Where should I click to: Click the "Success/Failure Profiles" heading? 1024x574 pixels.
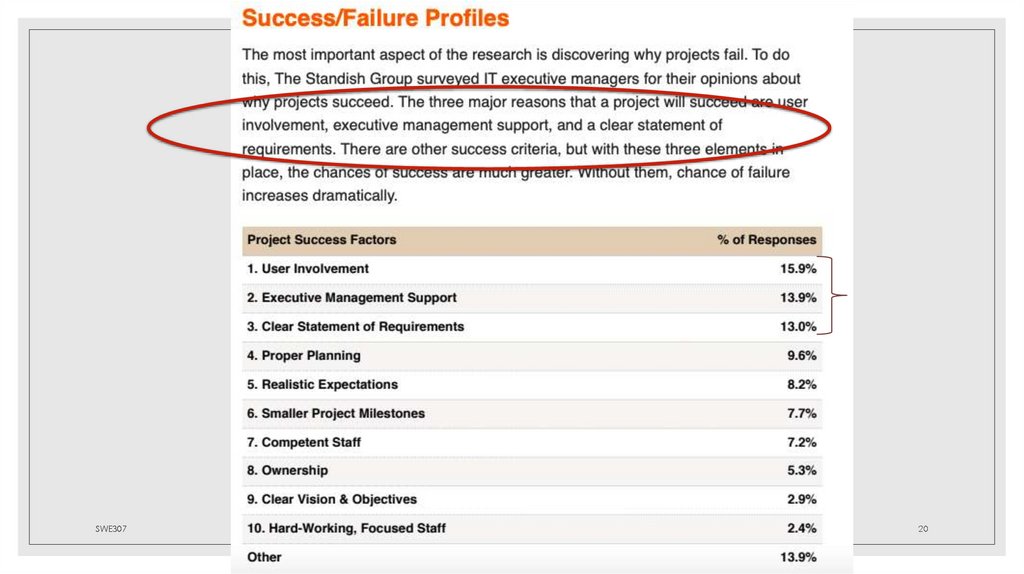coord(375,18)
